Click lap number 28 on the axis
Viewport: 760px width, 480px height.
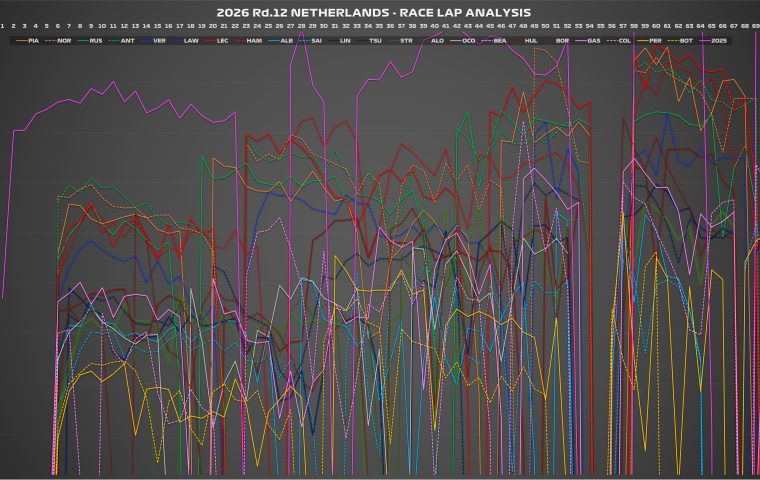(301, 26)
